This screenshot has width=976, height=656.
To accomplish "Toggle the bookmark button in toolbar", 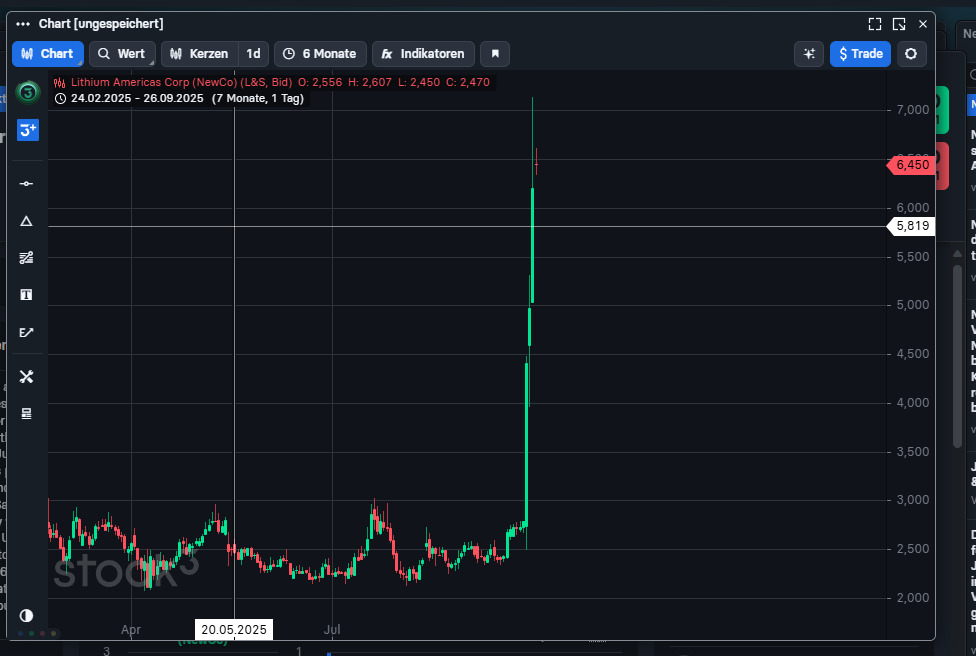I will click(494, 54).
